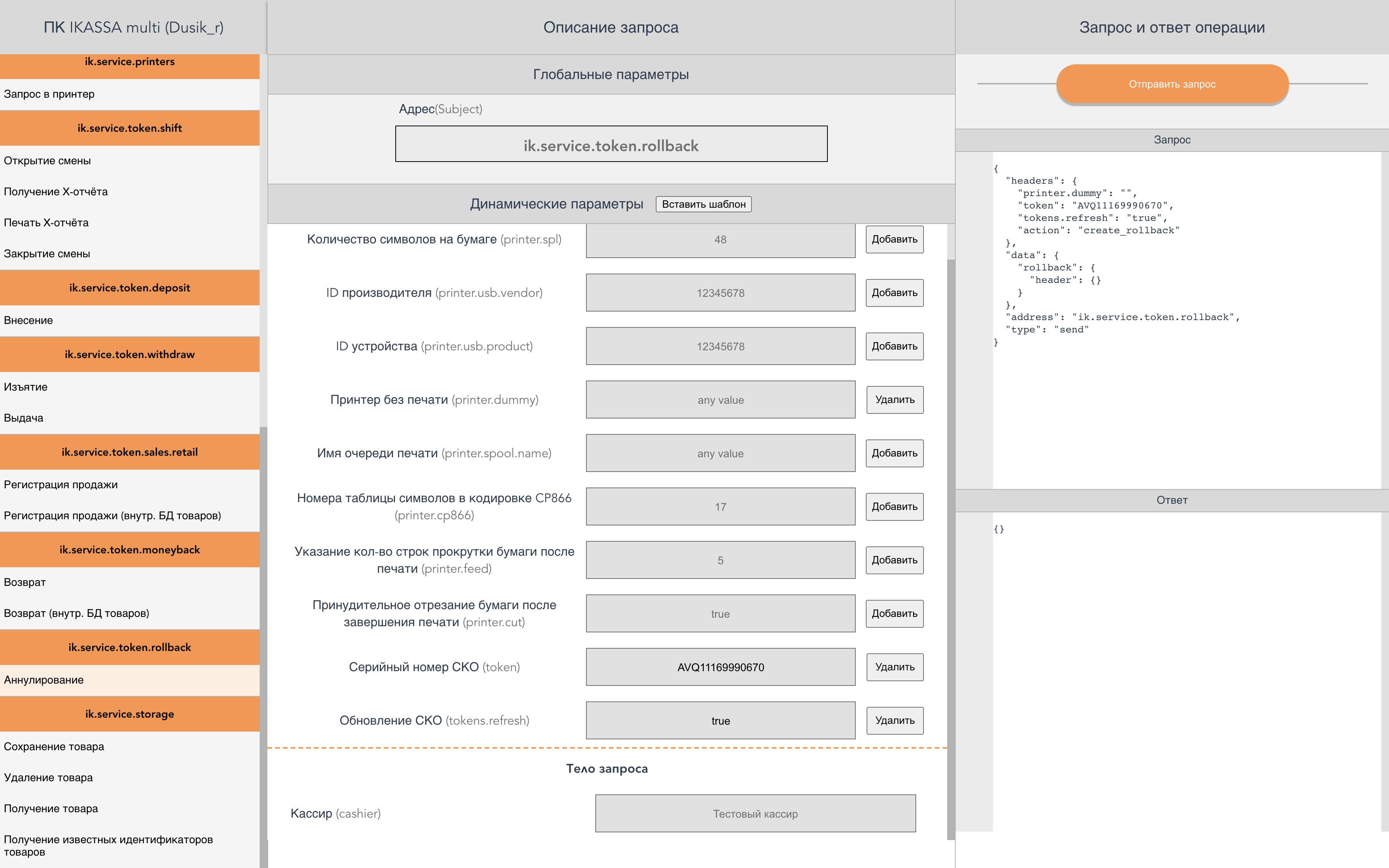
Task: Delete the tokens.refresh parameter
Action: point(894,720)
